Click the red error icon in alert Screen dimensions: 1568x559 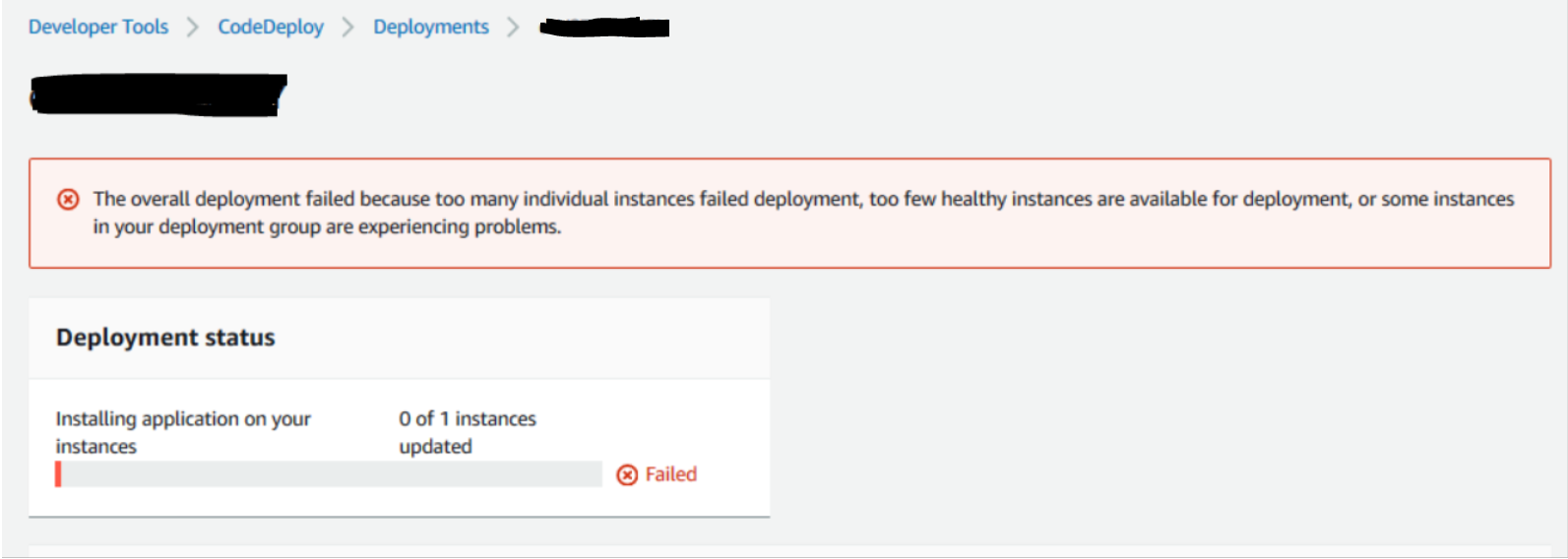coord(68,200)
